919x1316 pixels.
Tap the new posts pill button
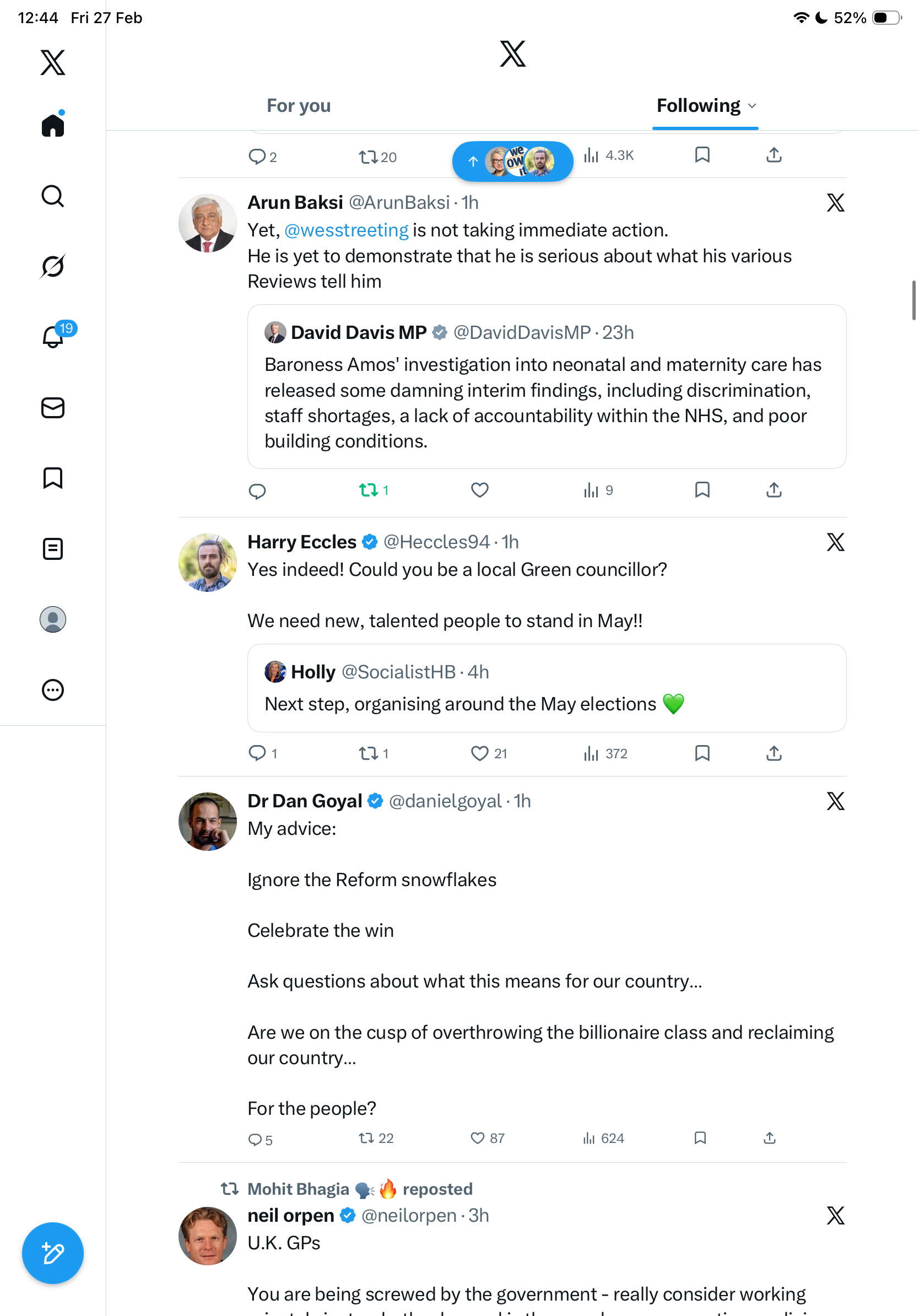click(512, 161)
